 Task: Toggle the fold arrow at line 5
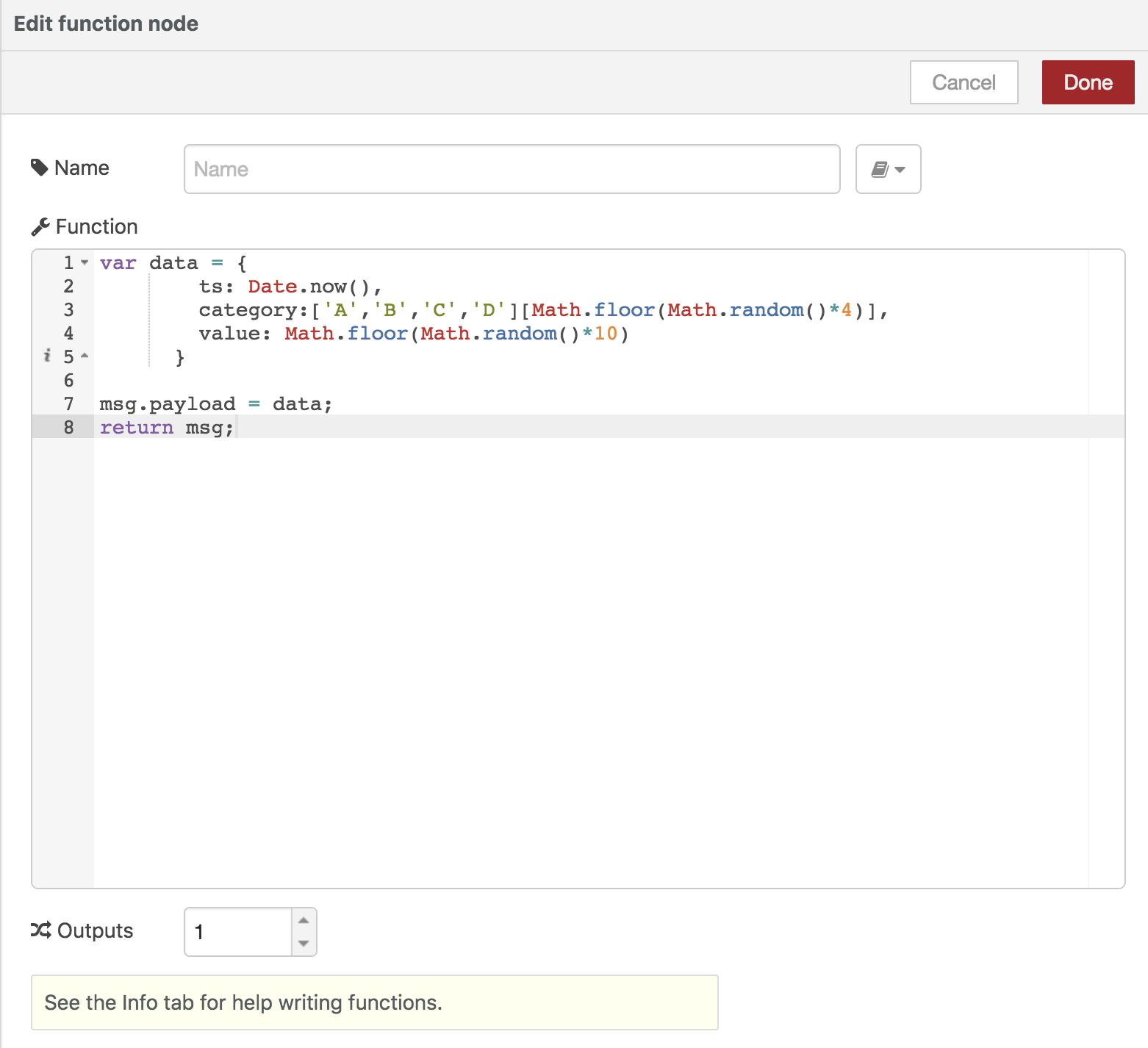(84, 356)
